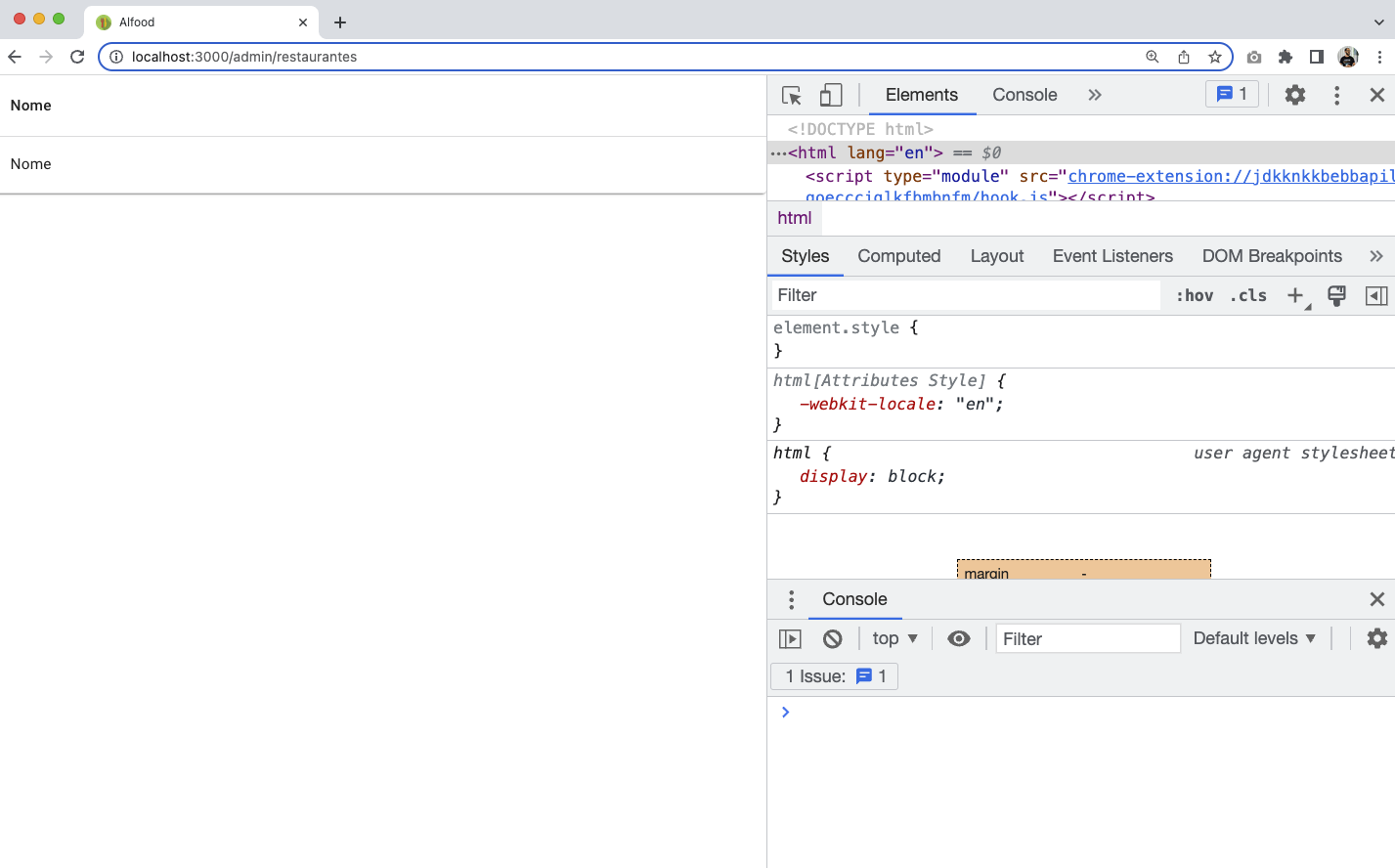
Task: Open console settings gear icon
Action: tap(1376, 638)
